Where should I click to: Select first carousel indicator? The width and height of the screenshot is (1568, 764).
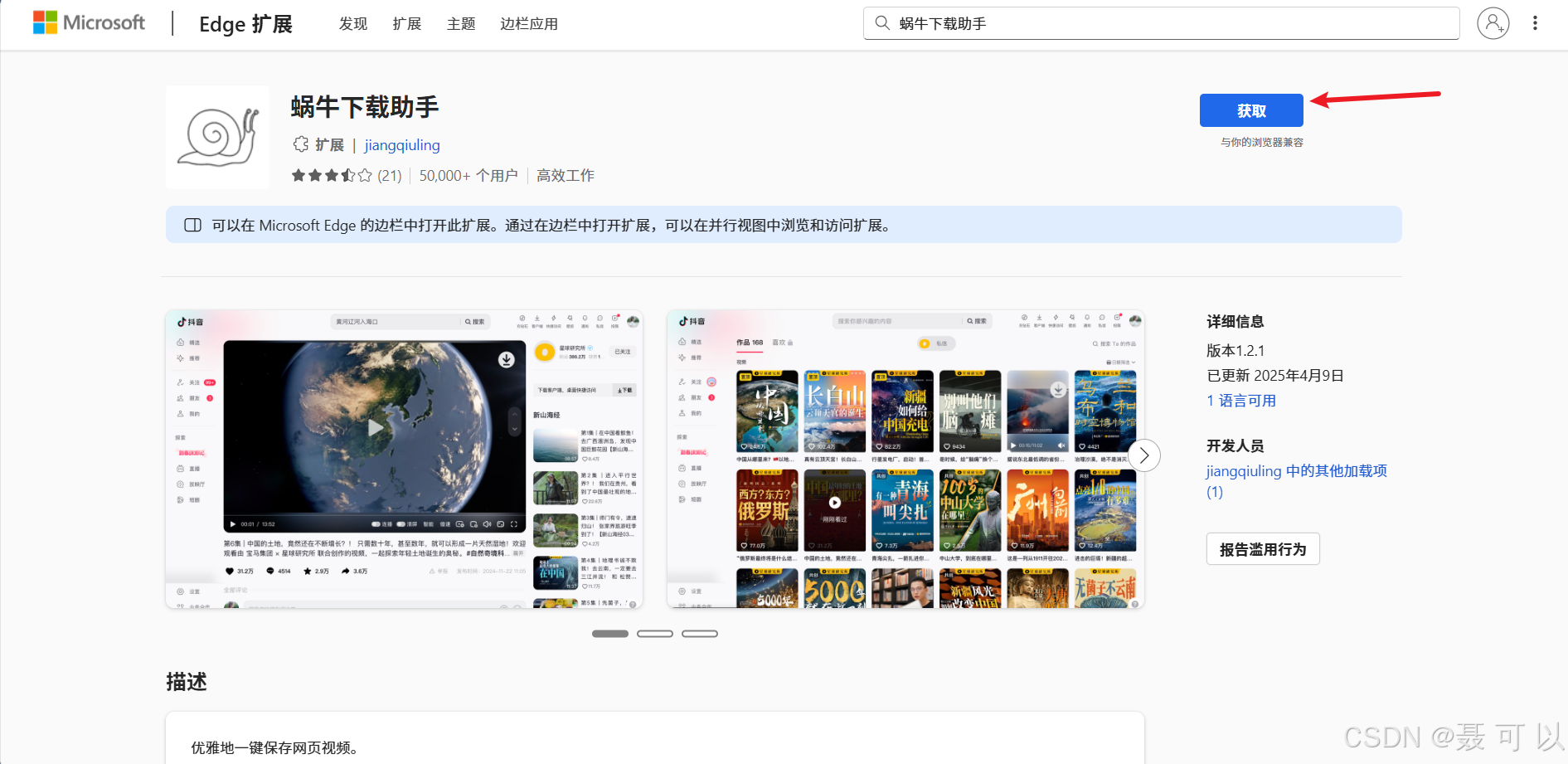pyautogui.click(x=610, y=634)
